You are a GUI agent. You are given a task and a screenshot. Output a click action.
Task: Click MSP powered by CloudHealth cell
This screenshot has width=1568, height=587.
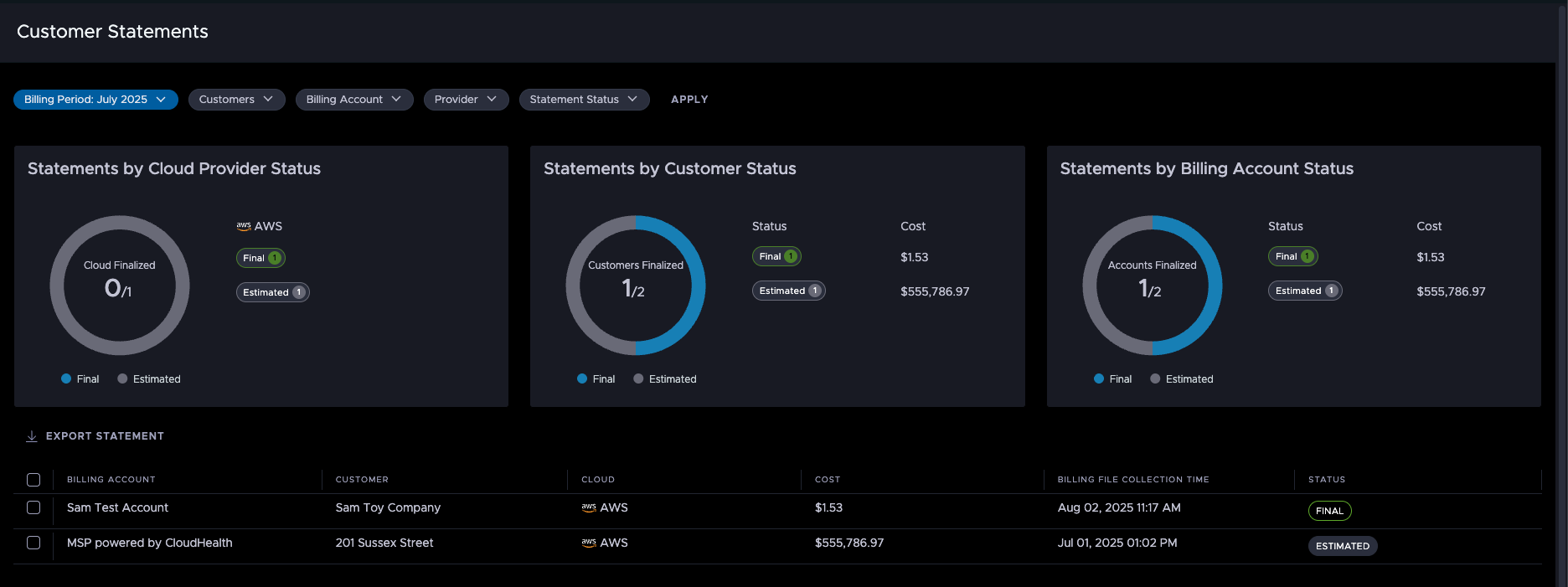coord(150,543)
